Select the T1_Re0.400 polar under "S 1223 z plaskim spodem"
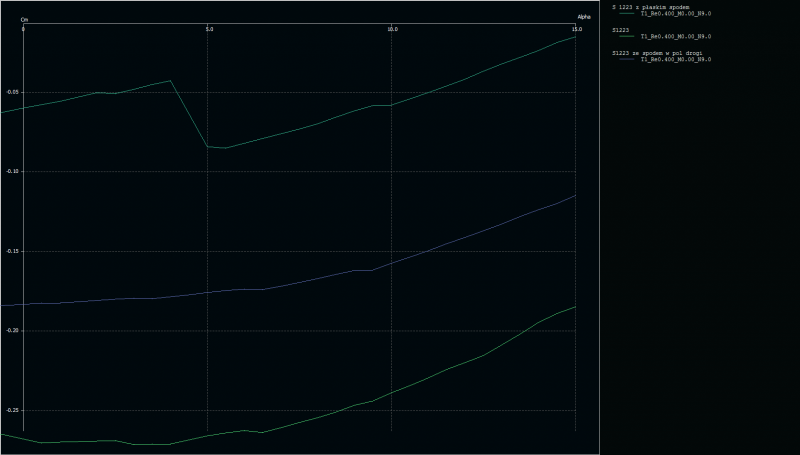Screen dimensions: 800x455 [675, 14]
